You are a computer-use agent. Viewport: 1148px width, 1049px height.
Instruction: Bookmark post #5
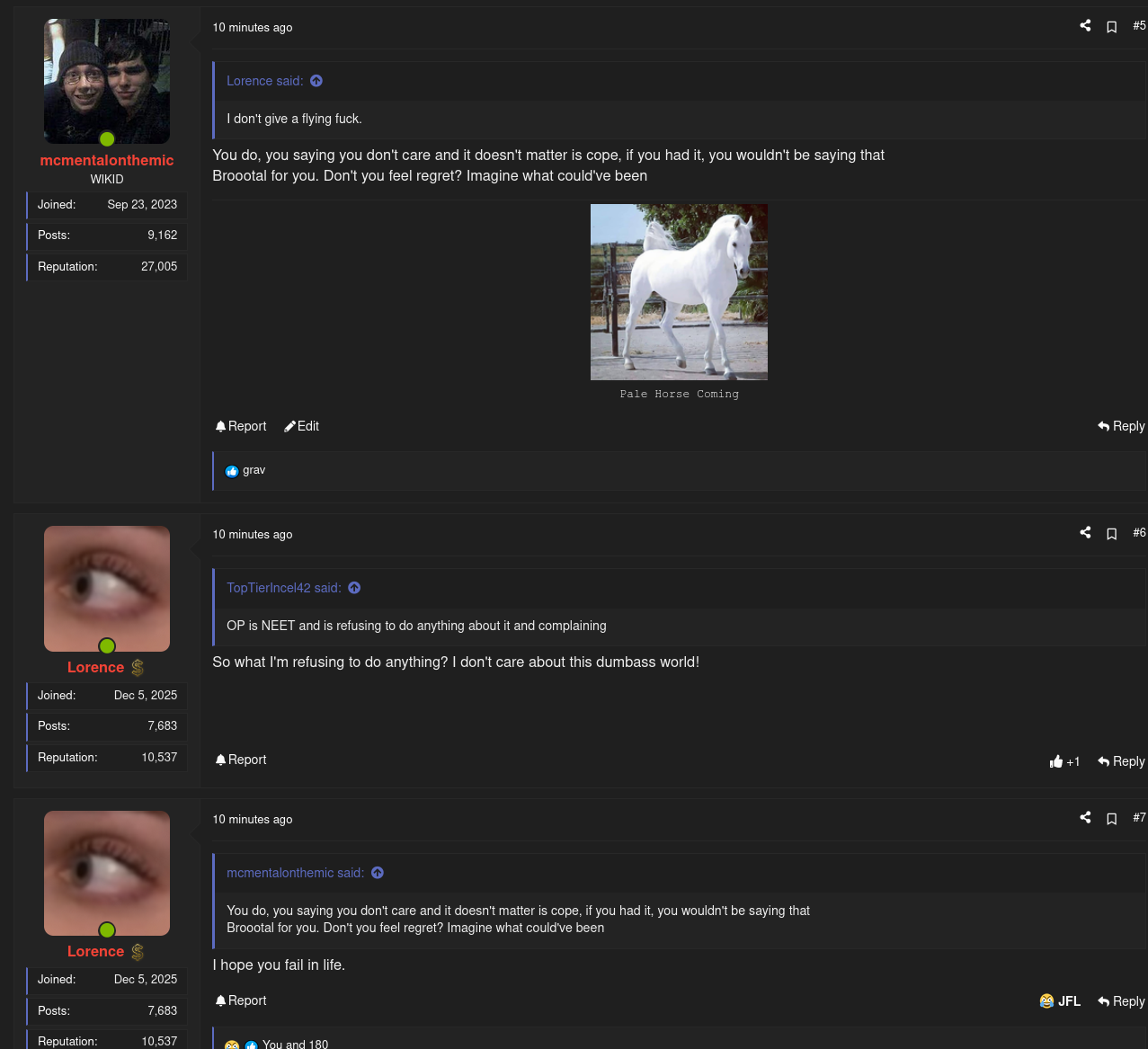tap(1112, 27)
